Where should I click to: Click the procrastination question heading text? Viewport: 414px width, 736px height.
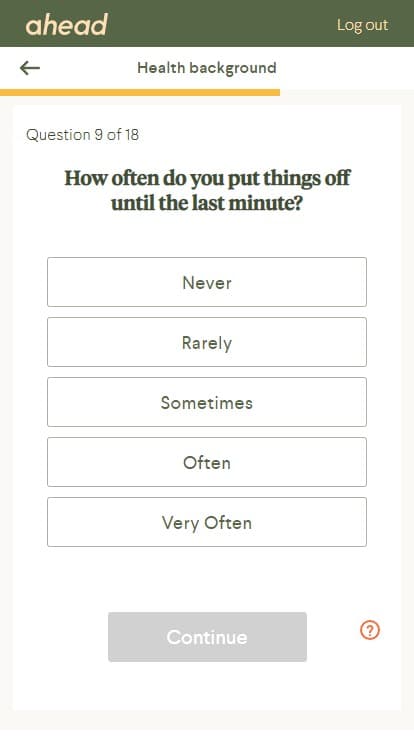click(207, 191)
